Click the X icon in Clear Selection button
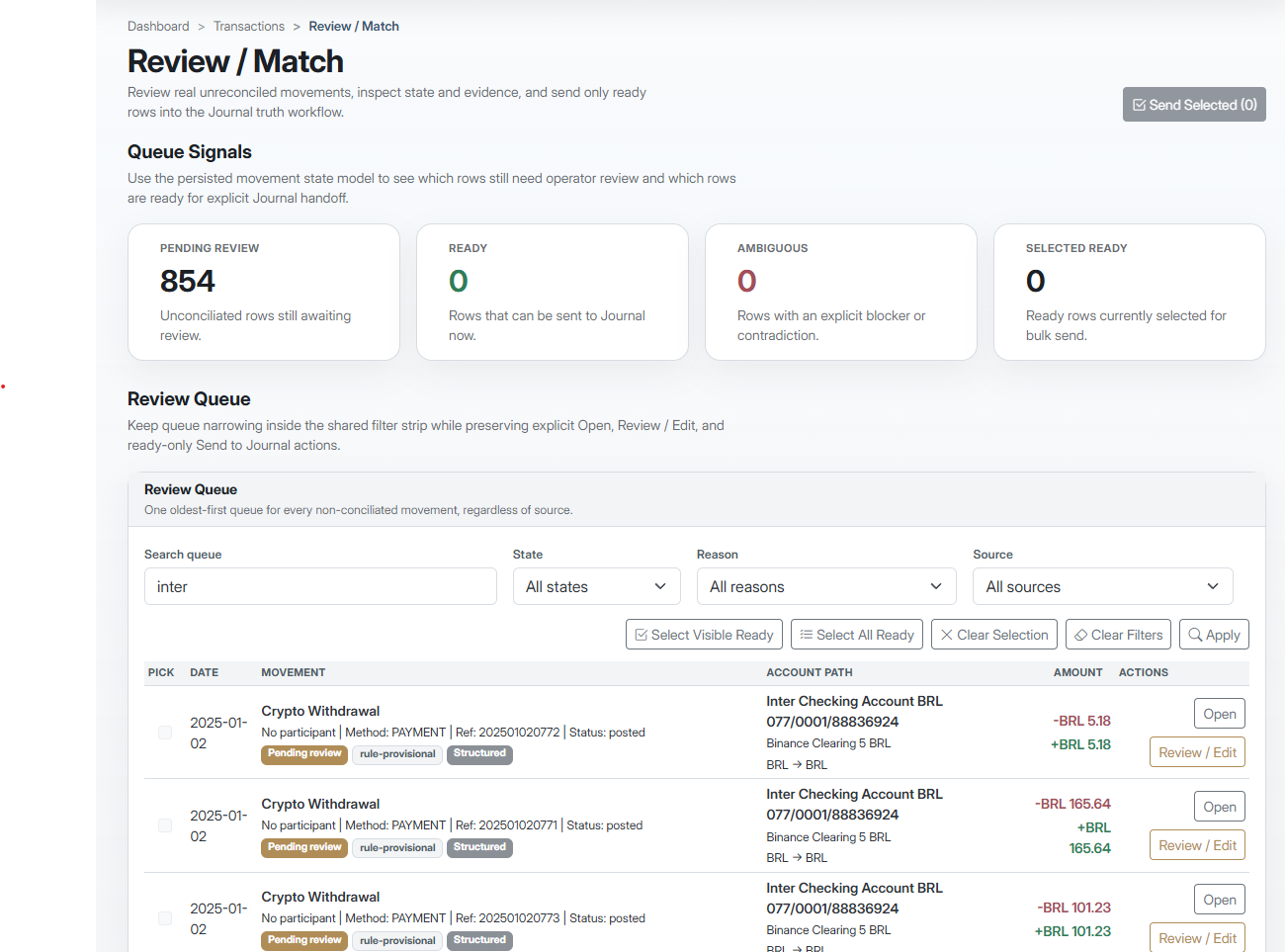 pyautogui.click(x=946, y=634)
